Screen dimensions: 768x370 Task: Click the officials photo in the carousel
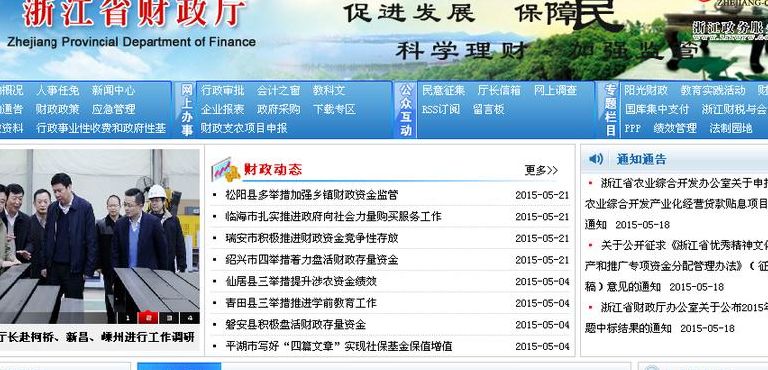(99, 236)
